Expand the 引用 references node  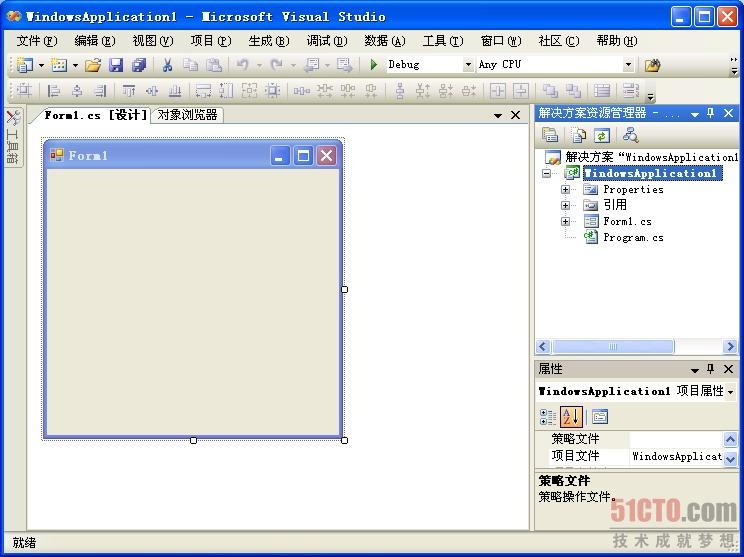(x=565, y=205)
